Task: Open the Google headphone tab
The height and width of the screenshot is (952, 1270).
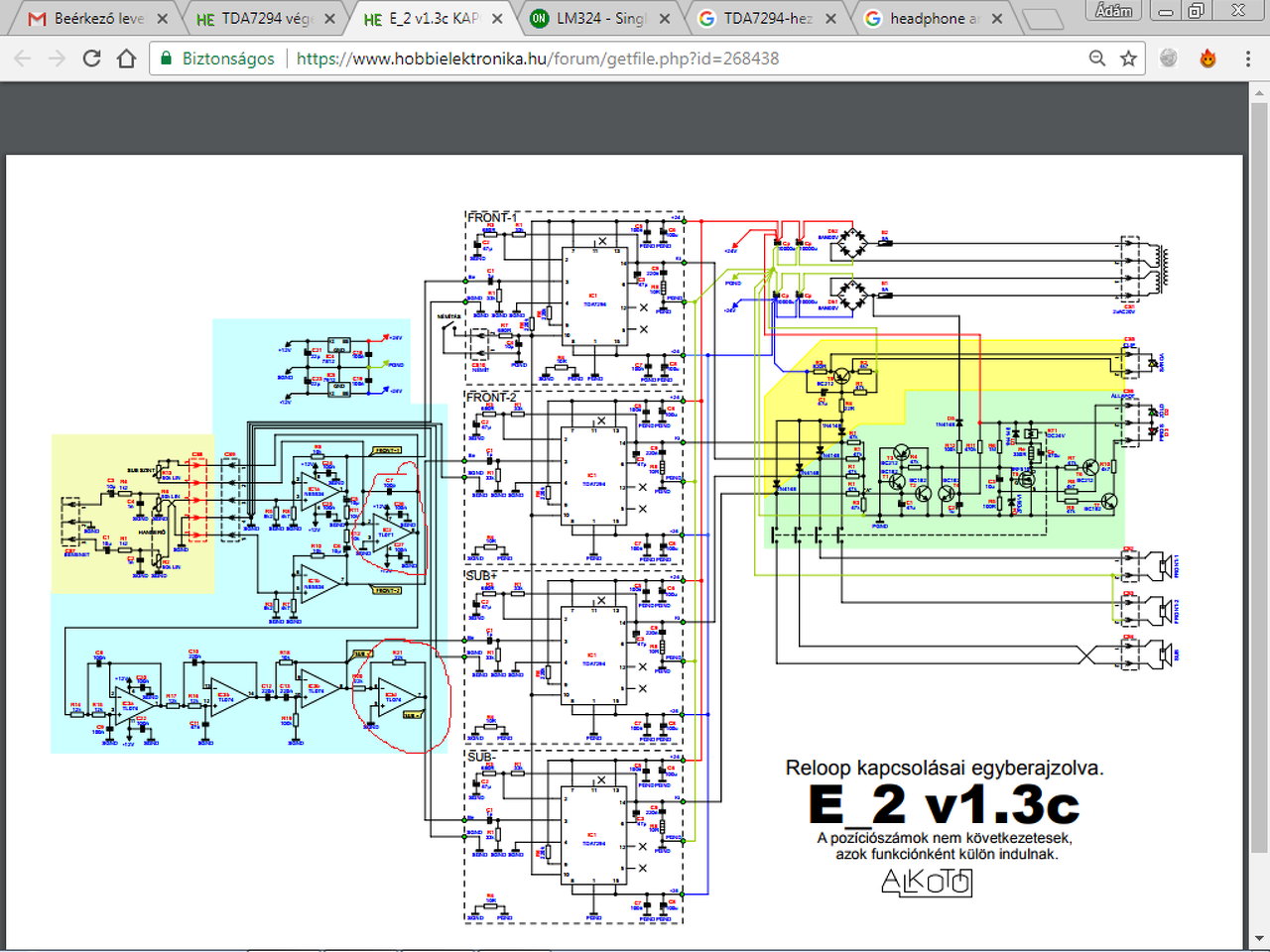Action: tap(932, 19)
